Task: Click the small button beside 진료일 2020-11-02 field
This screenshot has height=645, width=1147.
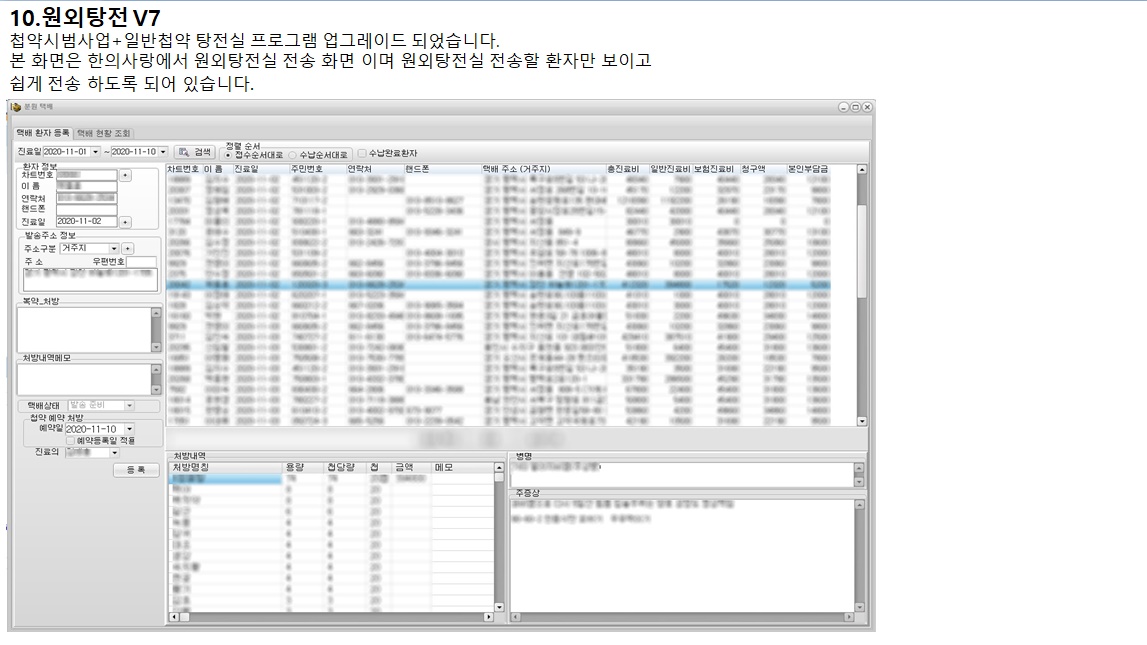Action: (x=125, y=221)
